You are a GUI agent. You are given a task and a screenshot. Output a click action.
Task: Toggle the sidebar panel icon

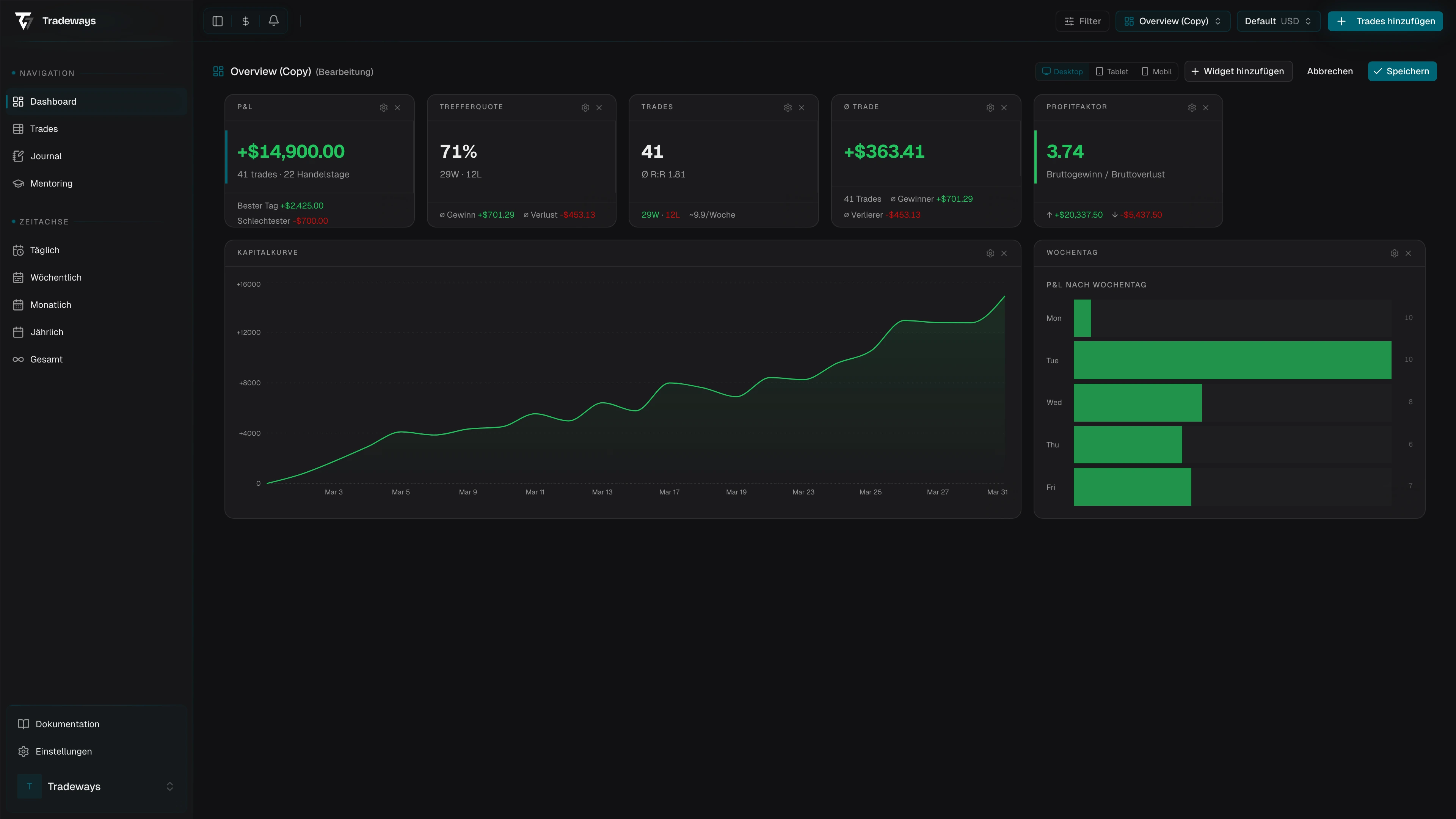point(217,21)
